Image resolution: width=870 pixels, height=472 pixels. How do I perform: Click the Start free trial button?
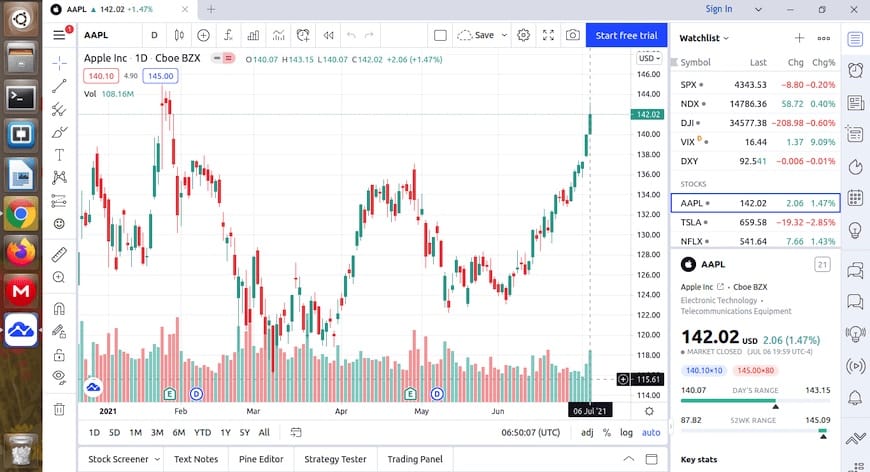[x=626, y=35]
